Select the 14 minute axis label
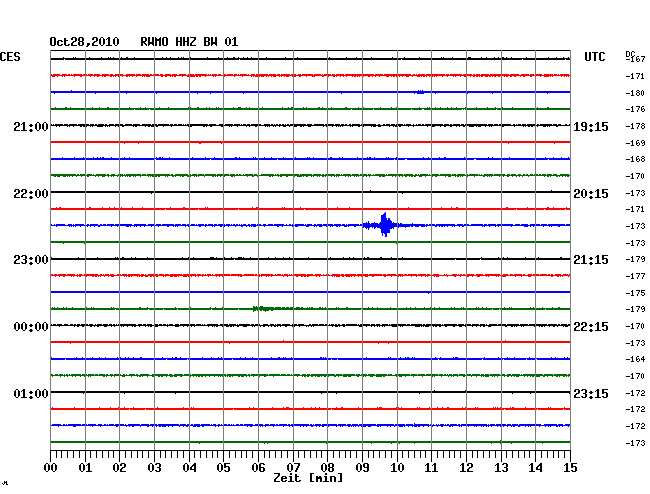Viewport: 650px width, 494px height. 535,468
